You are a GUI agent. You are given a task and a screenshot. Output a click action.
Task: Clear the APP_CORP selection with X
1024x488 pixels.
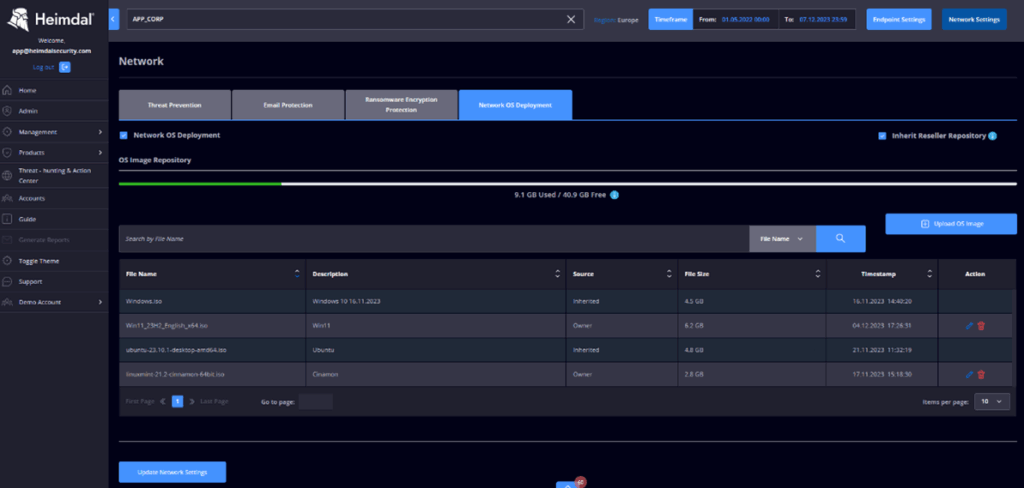pos(571,19)
